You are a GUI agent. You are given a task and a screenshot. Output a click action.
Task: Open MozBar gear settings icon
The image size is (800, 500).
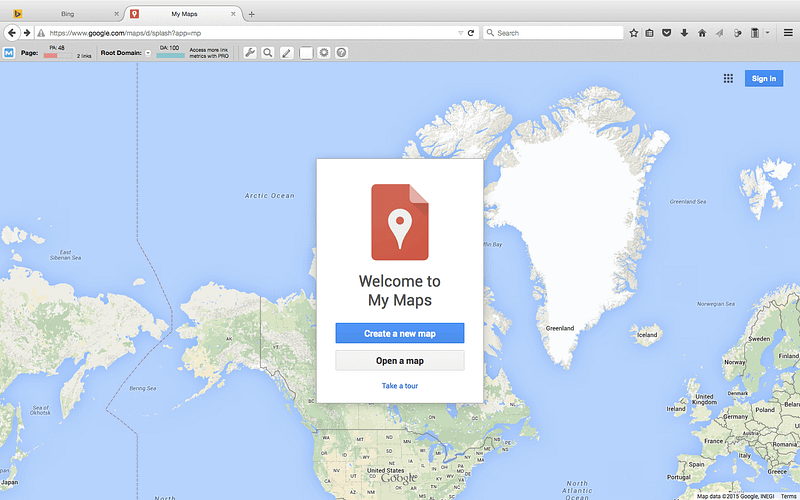[324, 52]
